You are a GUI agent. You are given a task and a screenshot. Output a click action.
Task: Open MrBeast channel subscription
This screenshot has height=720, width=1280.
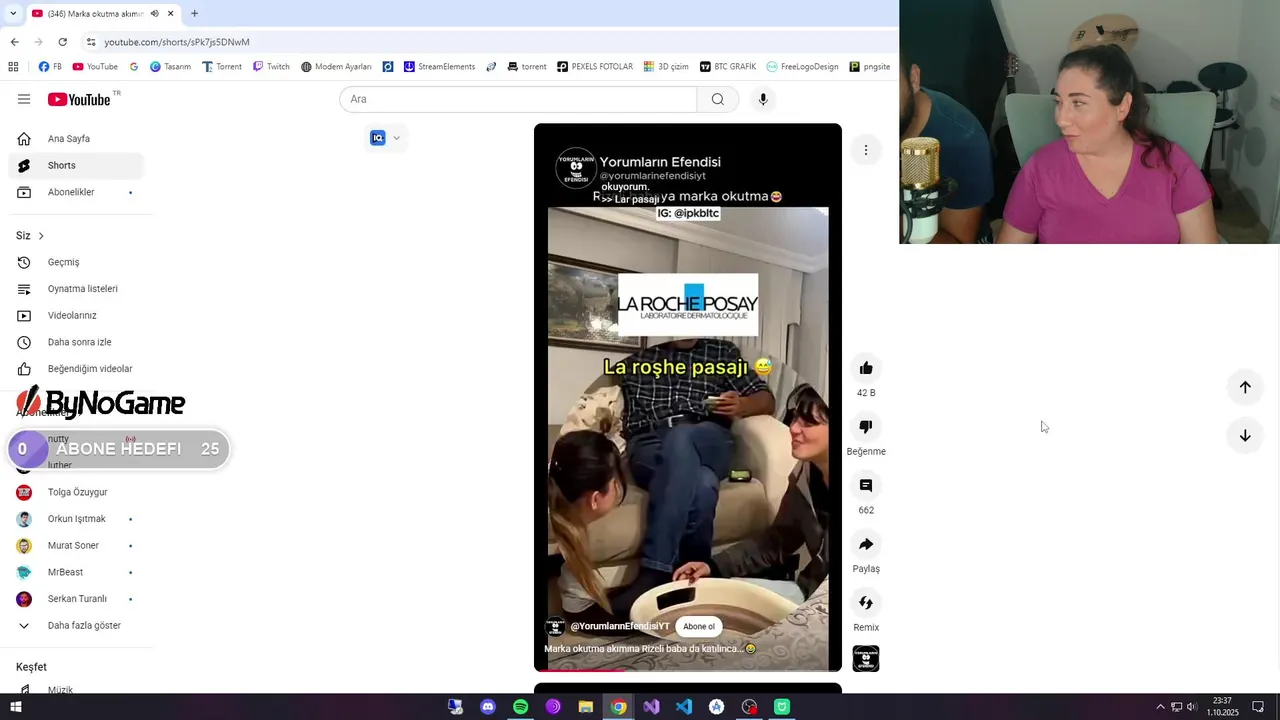(76, 572)
